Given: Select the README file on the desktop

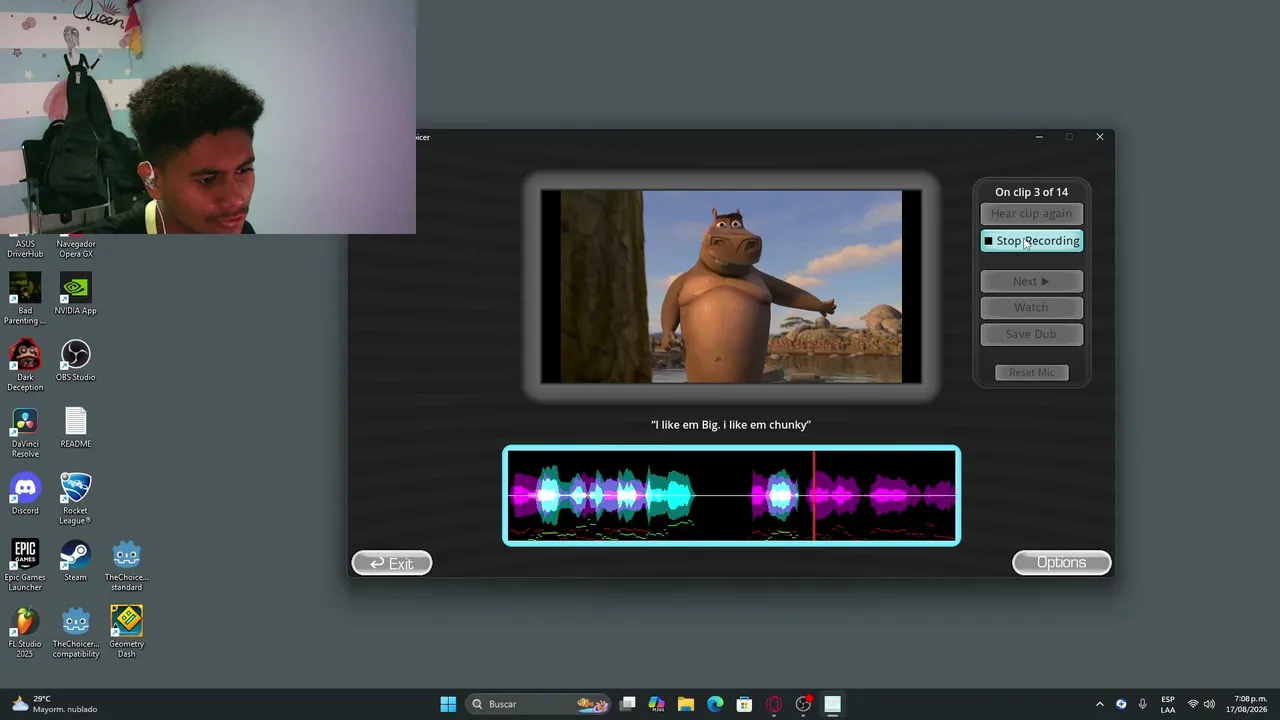Looking at the screenshot, I should (76, 427).
